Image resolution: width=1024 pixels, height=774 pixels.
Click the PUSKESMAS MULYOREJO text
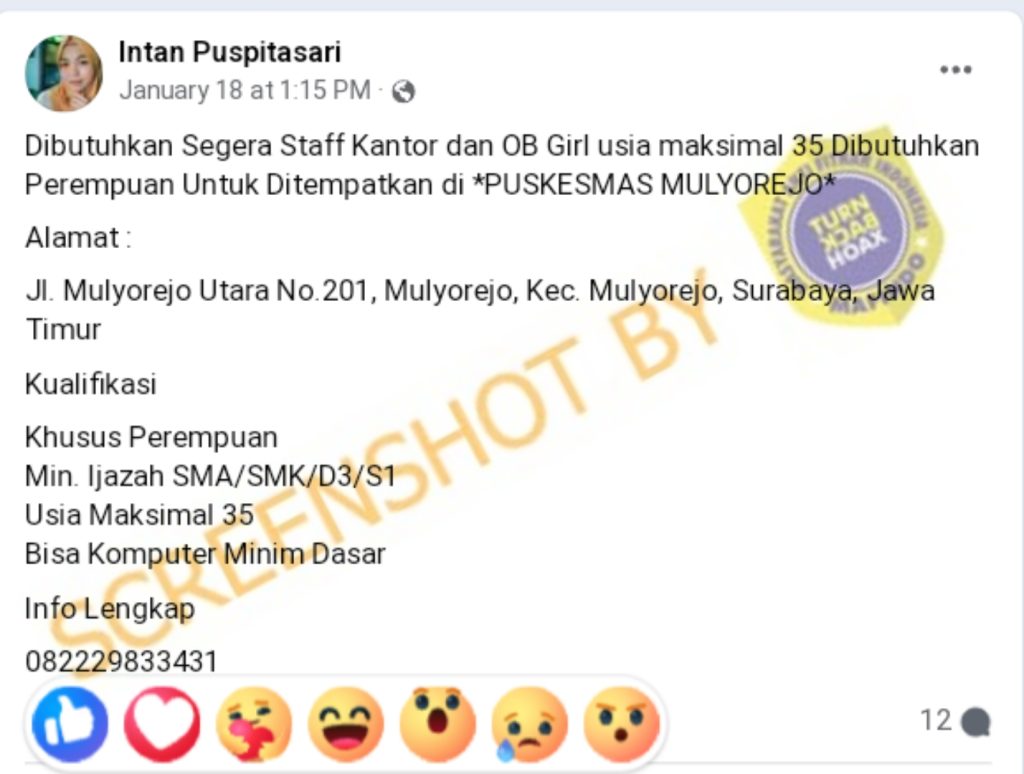click(653, 185)
